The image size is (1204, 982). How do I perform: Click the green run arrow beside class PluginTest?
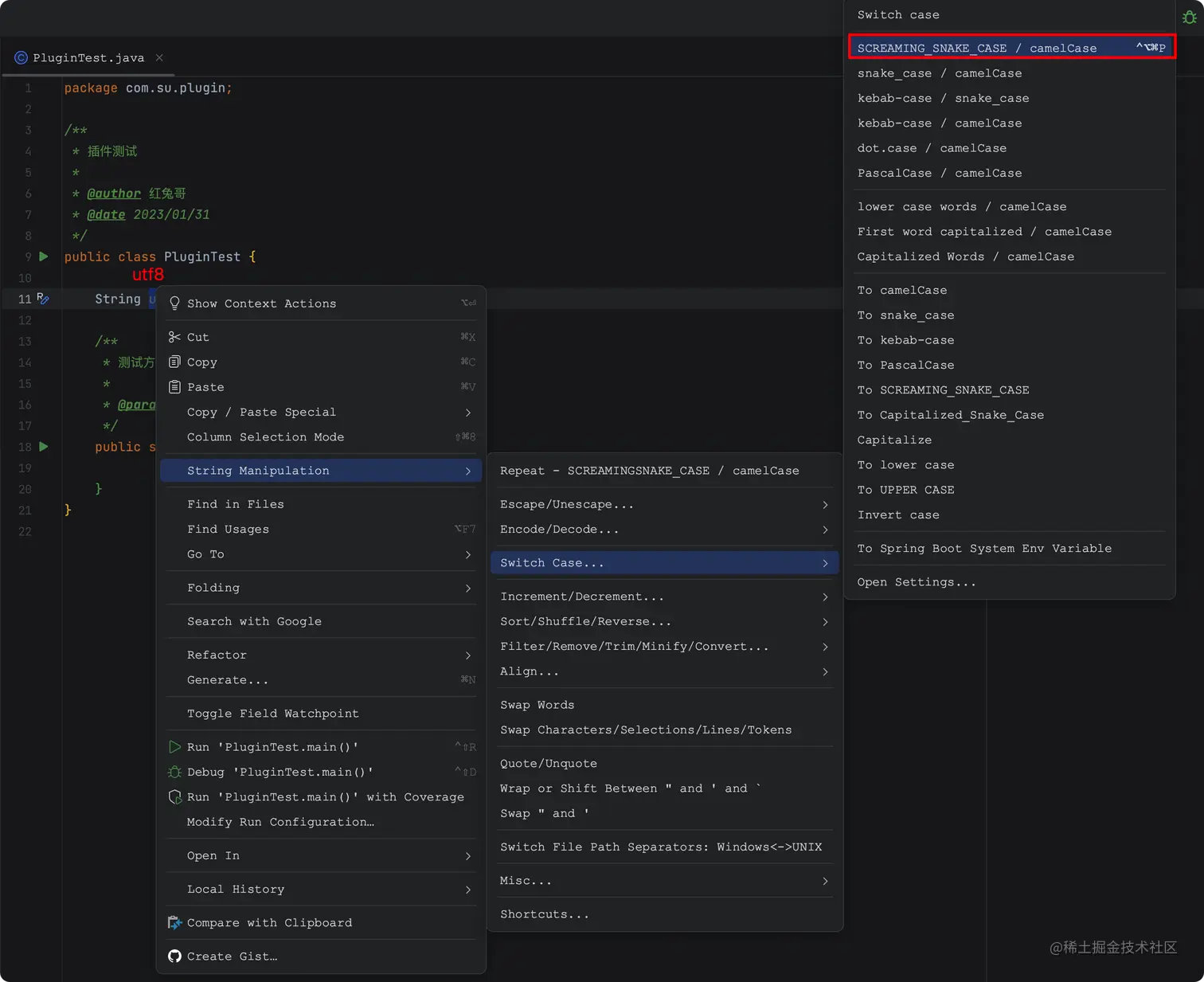(x=44, y=256)
